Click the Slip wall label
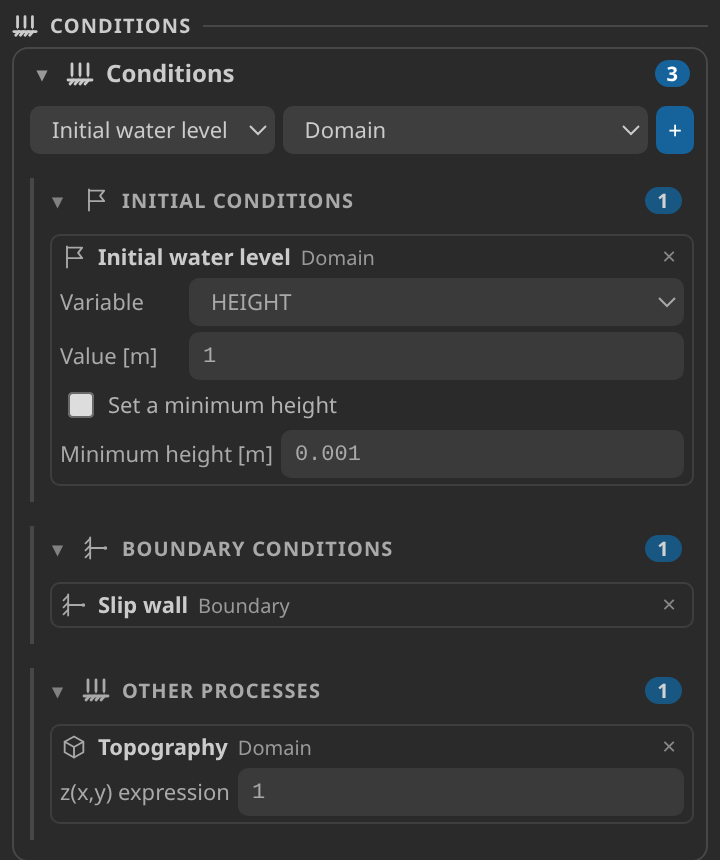720x860 pixels. (x=143, y=606)
